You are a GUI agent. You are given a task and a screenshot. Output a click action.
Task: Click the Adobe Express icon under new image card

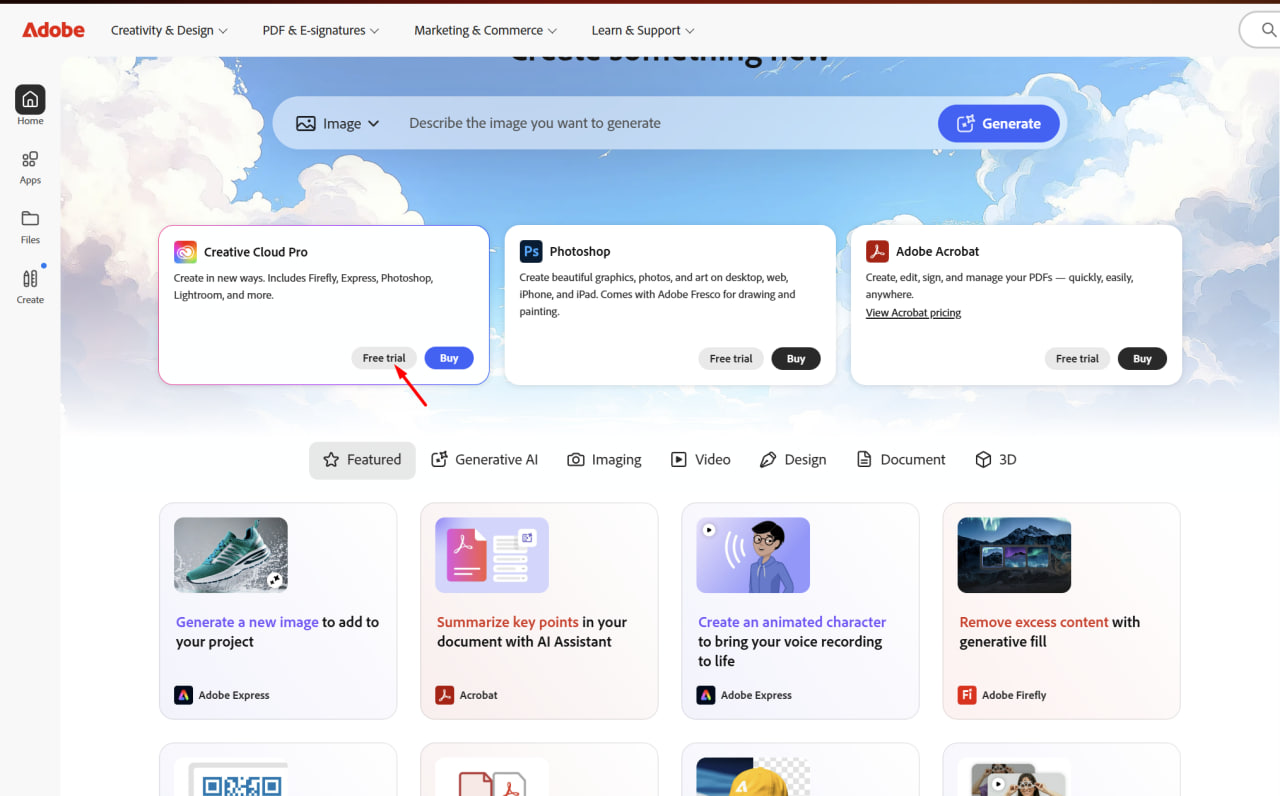click(183, 695)
